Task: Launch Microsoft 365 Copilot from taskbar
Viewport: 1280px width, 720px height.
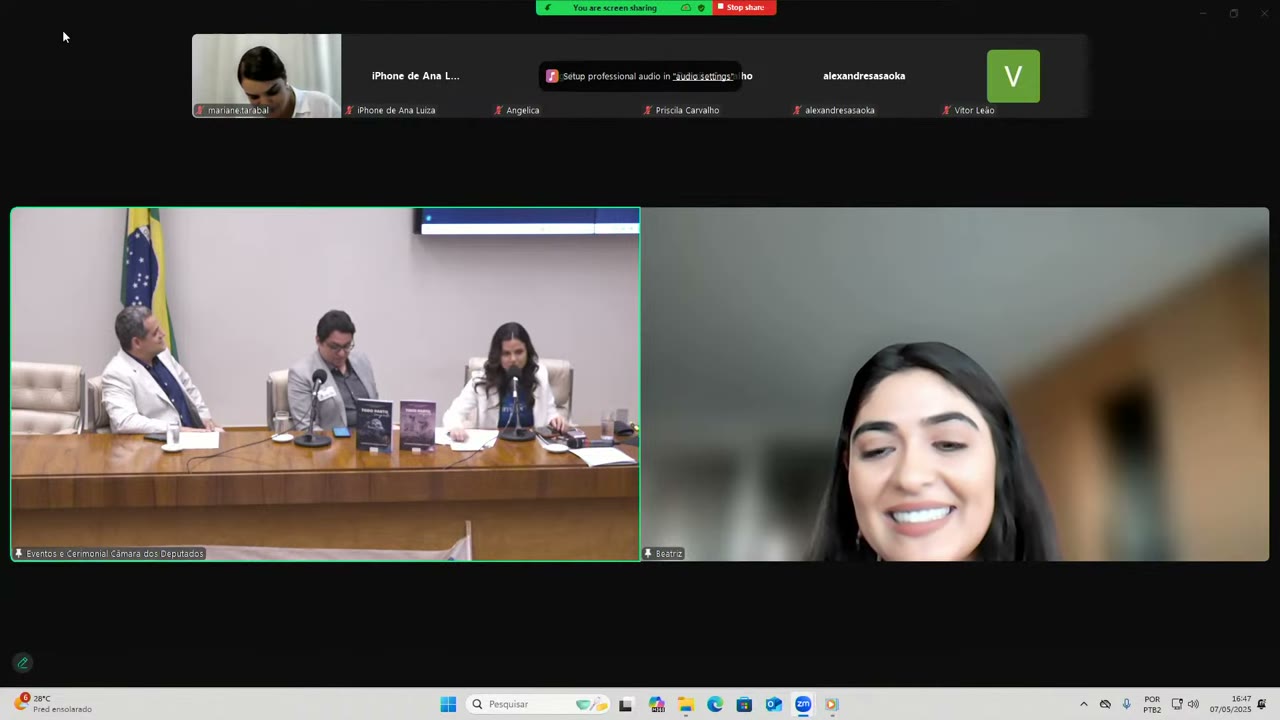Action: click(657, 704)
